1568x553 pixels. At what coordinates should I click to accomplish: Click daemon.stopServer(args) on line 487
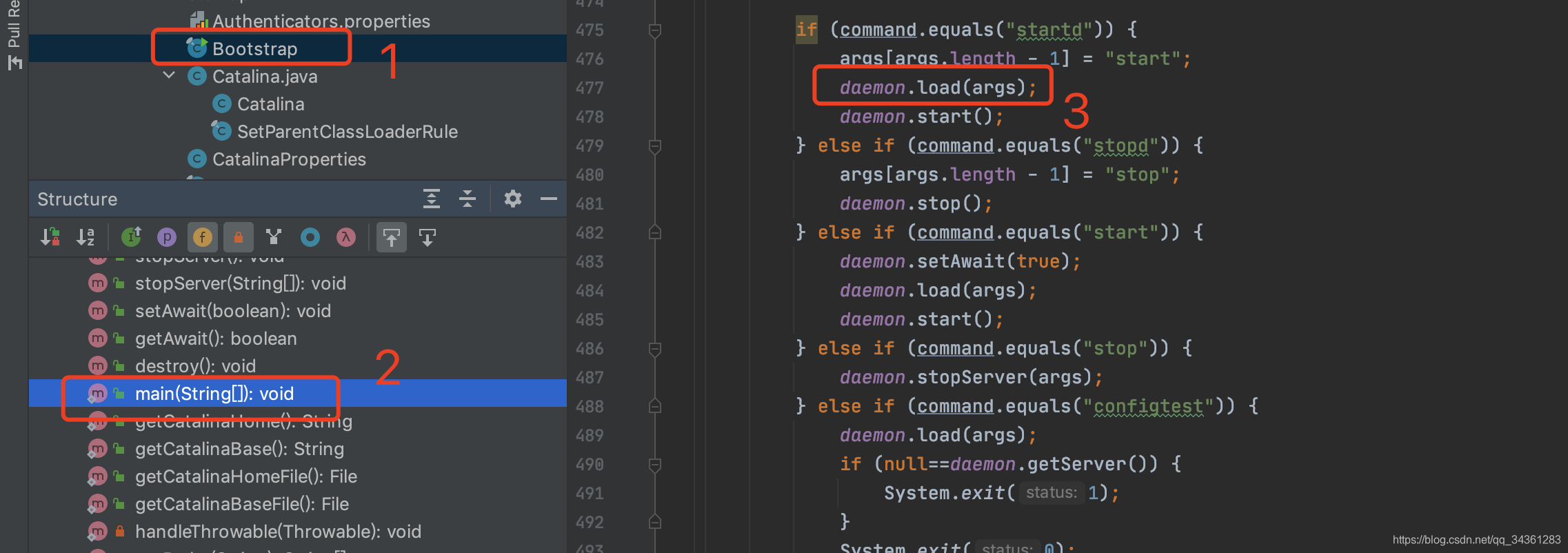coord(971,377)
